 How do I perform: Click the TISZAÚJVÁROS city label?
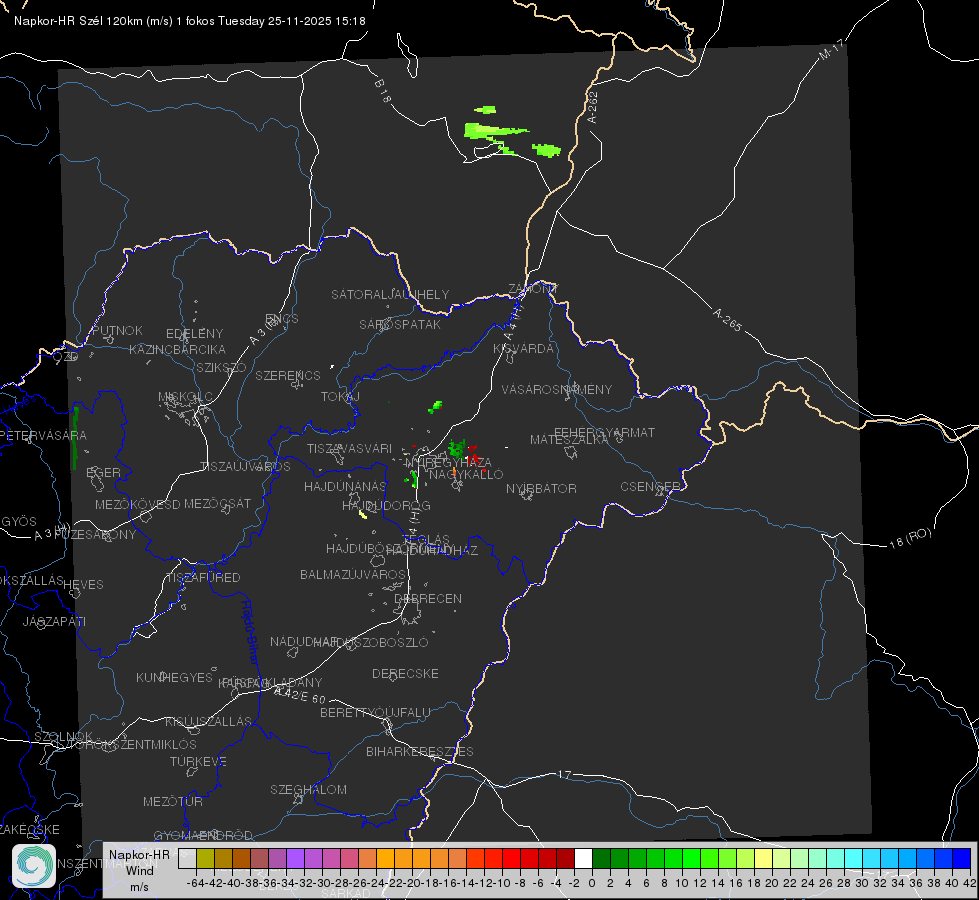pyautogui.click(x=245, y=467)
